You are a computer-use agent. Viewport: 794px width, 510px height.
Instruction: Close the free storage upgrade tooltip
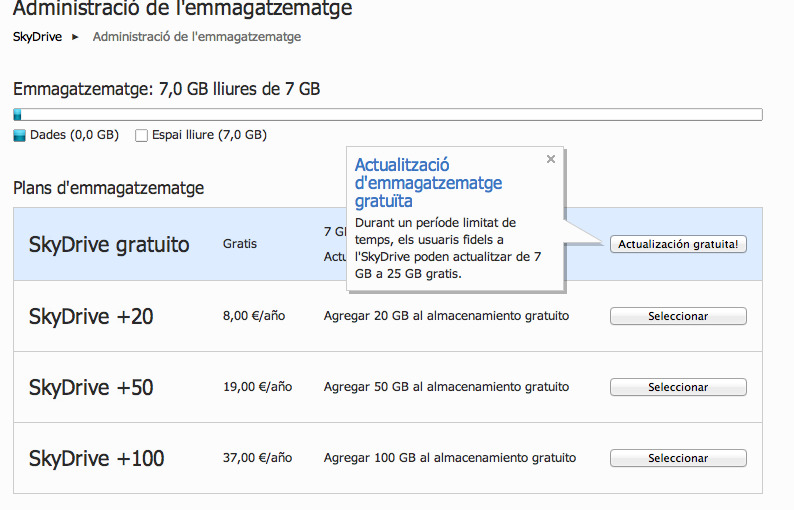coord(550,159)
